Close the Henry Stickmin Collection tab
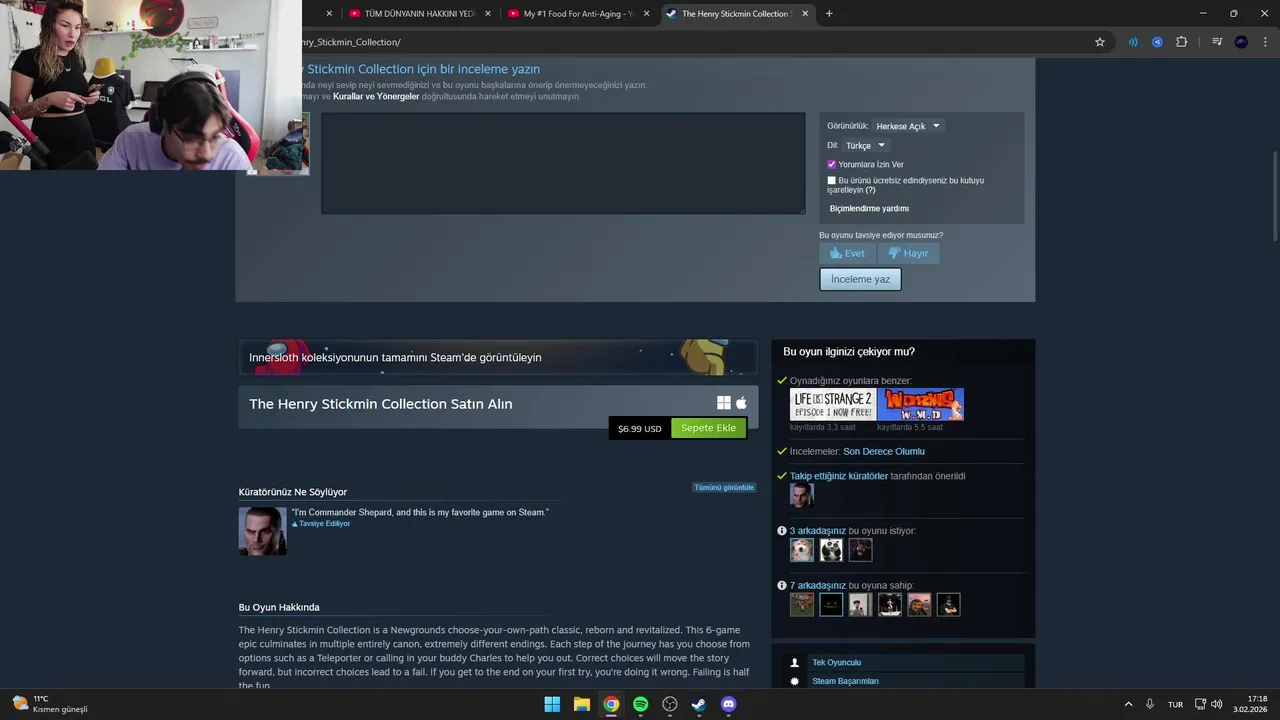The image size is (1280, 720). click(x=805, y=14)
